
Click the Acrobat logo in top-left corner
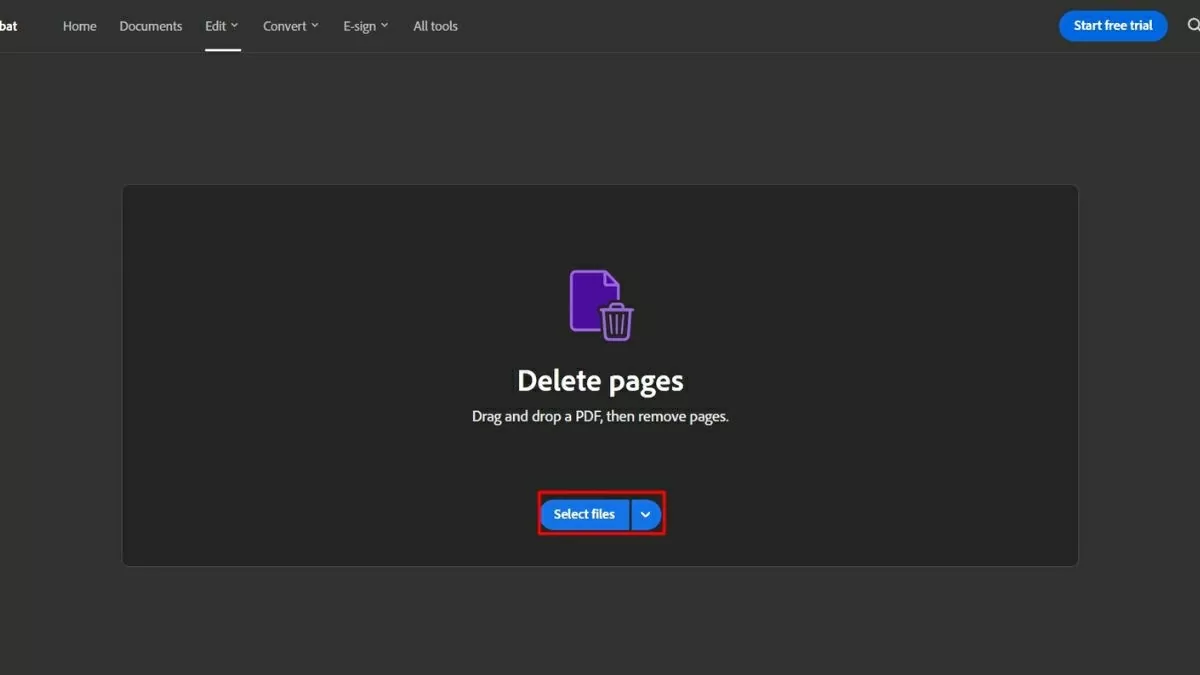pos(8,26)
